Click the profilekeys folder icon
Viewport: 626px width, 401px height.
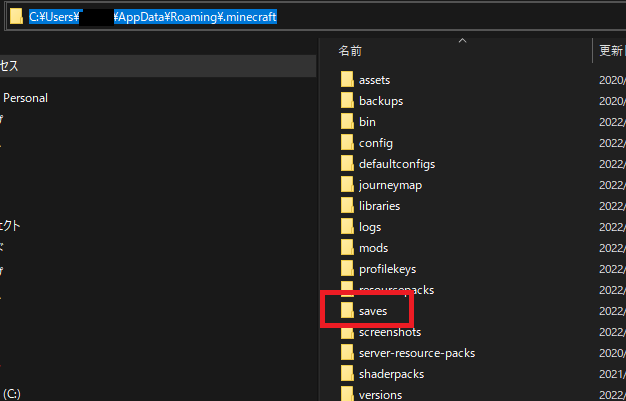coord(347,269)
